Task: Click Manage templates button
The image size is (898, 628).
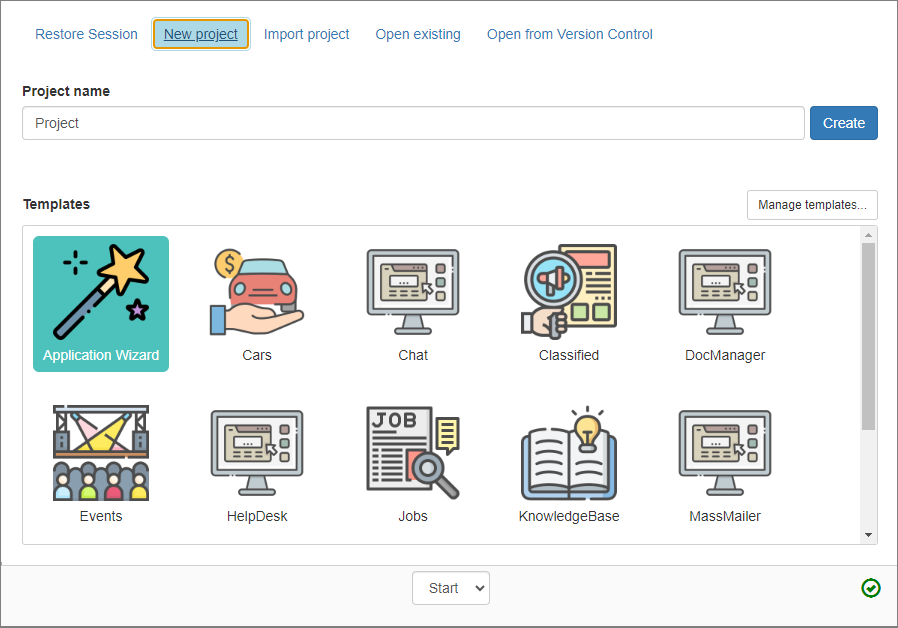Action: click(812, 205)
